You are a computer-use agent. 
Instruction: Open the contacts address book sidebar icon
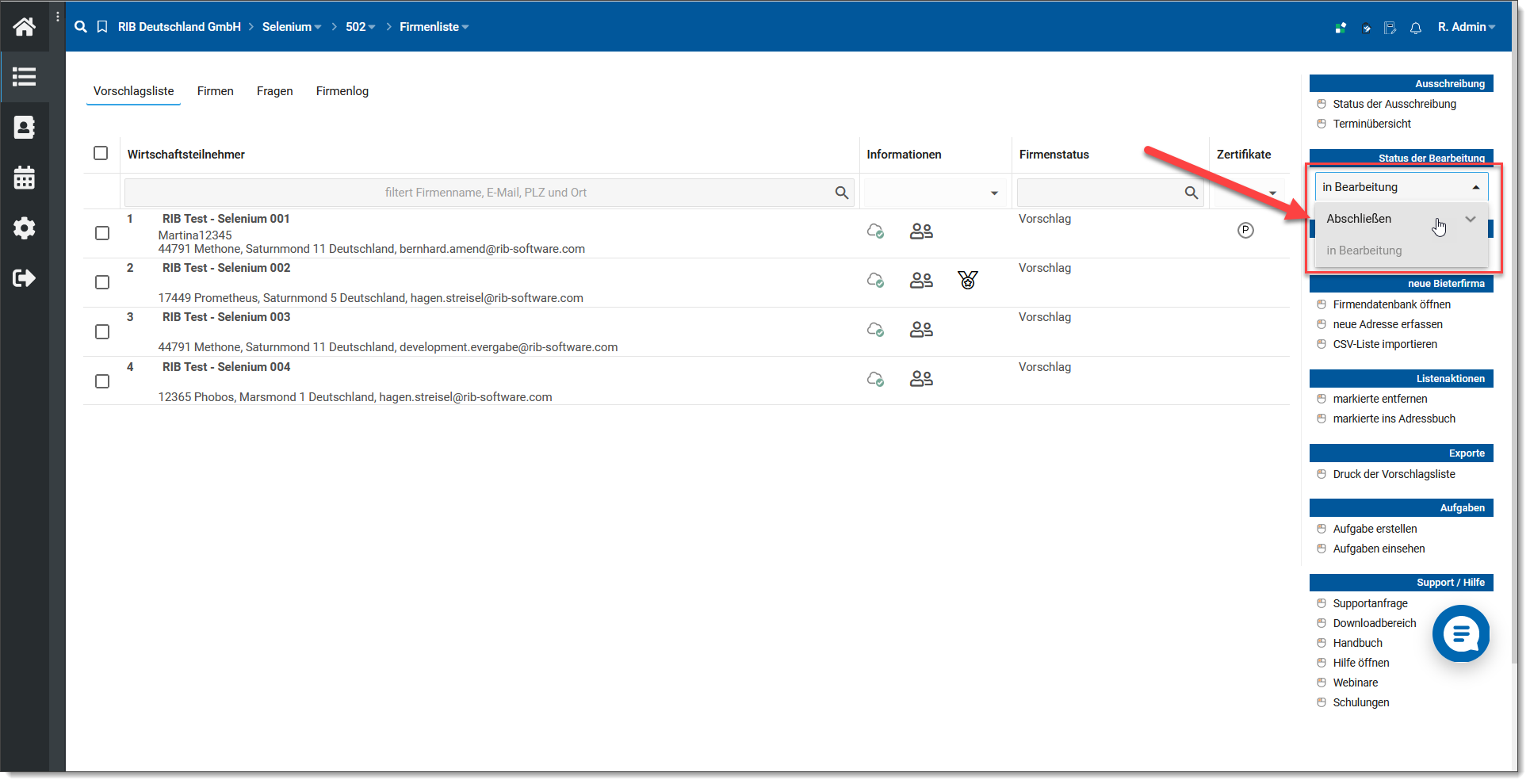coord(24,128)
